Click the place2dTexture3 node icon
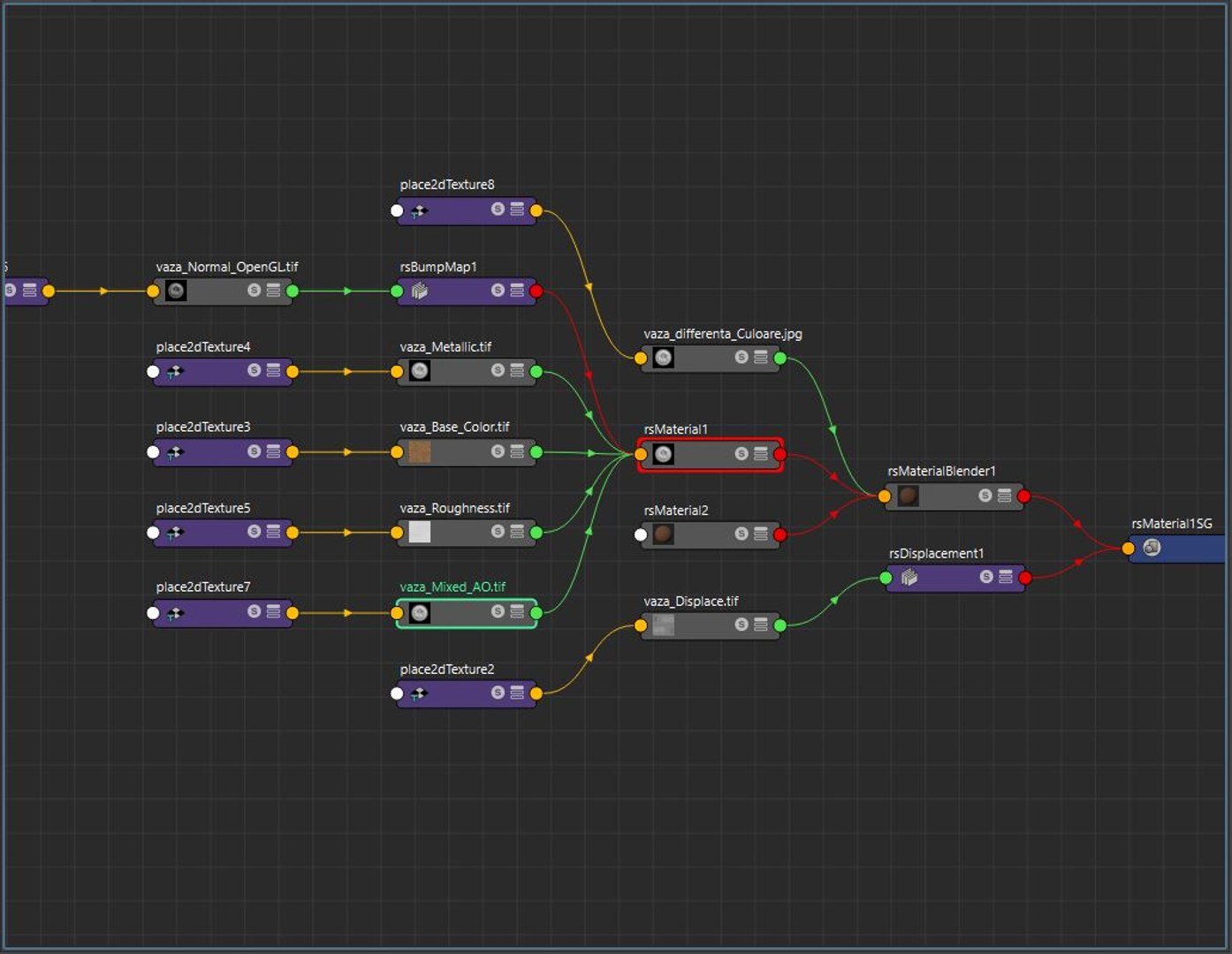 coord(175,452)
